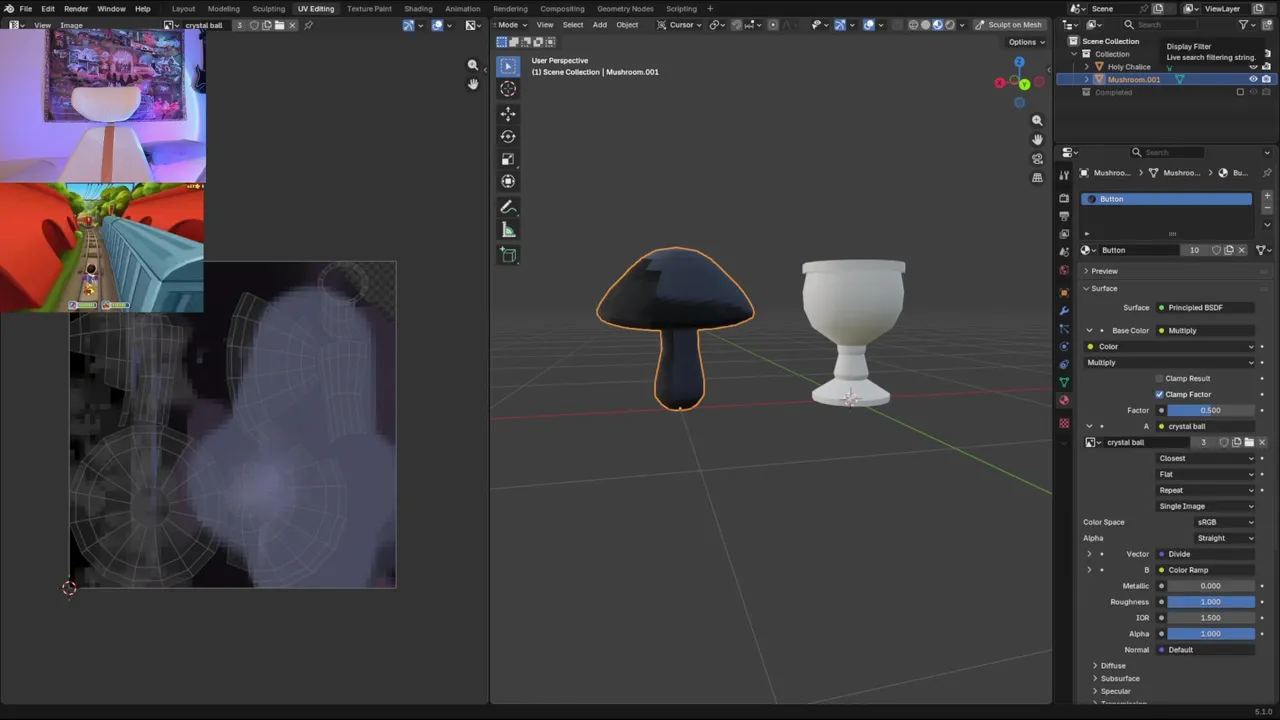Add a new material slot

[x=1267, y=196]
